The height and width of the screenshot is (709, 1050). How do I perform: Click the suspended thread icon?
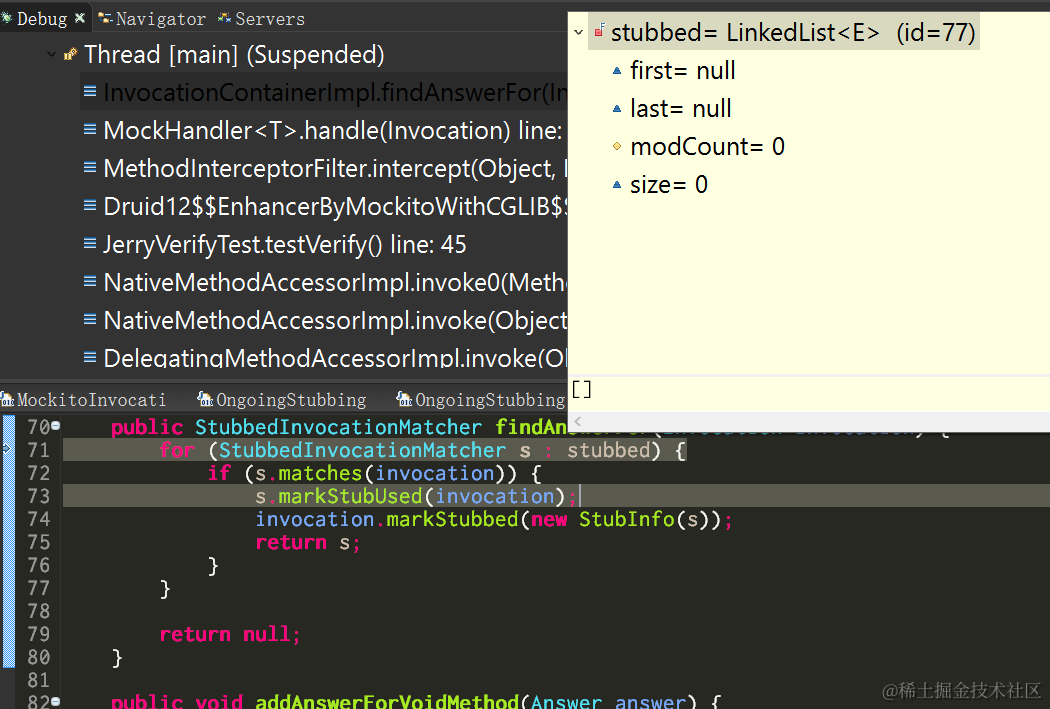pyautogui.click(x=70, y=54)
